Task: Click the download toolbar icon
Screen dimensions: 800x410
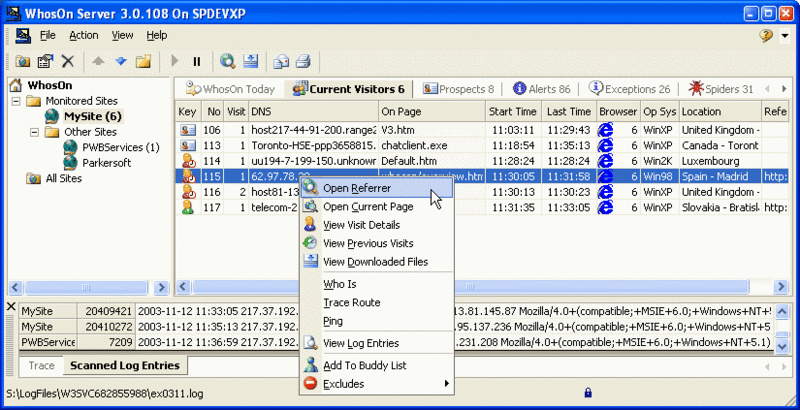Action: click(251, 61)
